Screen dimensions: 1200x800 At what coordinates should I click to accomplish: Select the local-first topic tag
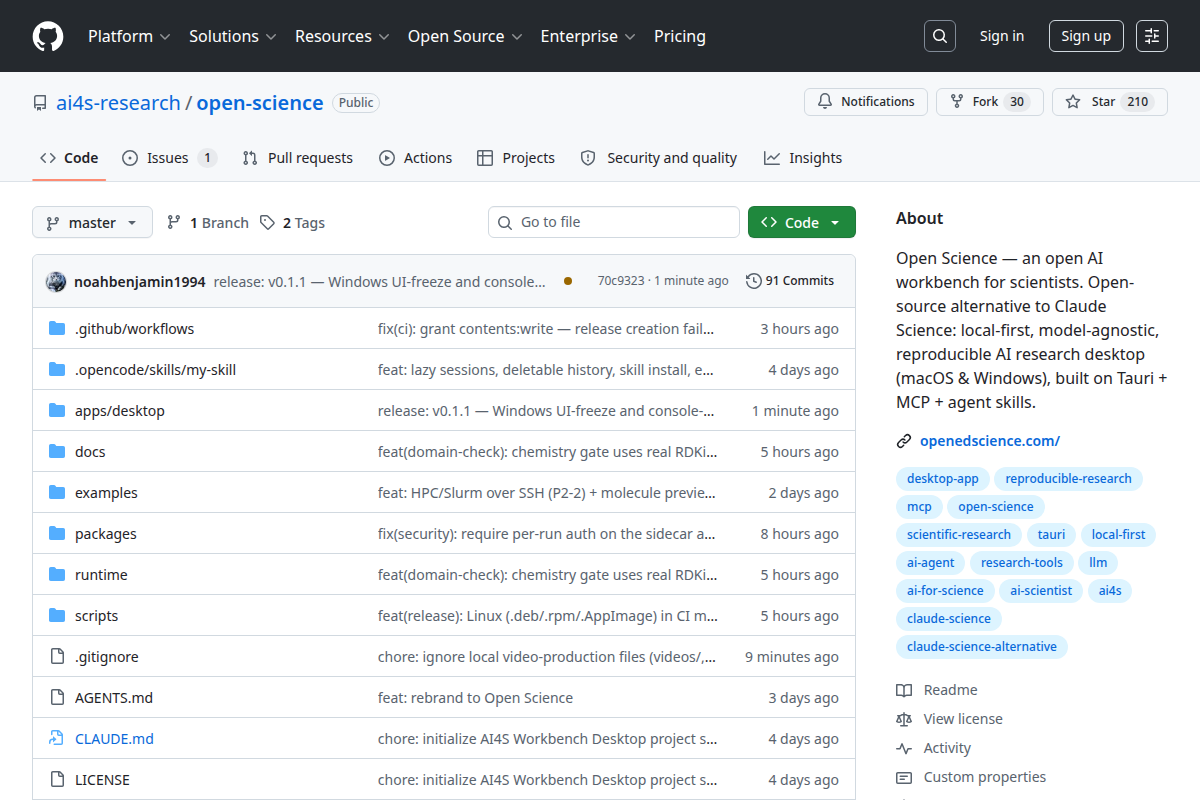coord(1119,535)
